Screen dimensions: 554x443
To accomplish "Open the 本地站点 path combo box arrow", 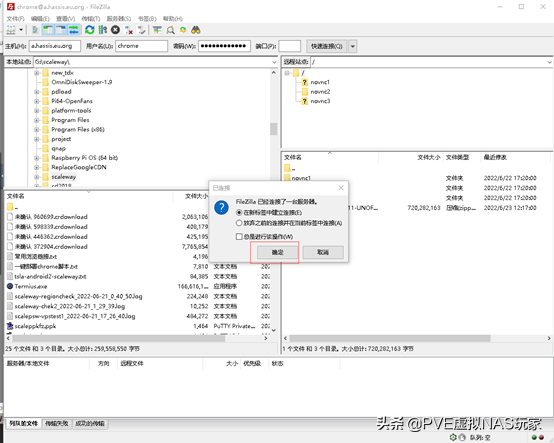I will point(274,62).
